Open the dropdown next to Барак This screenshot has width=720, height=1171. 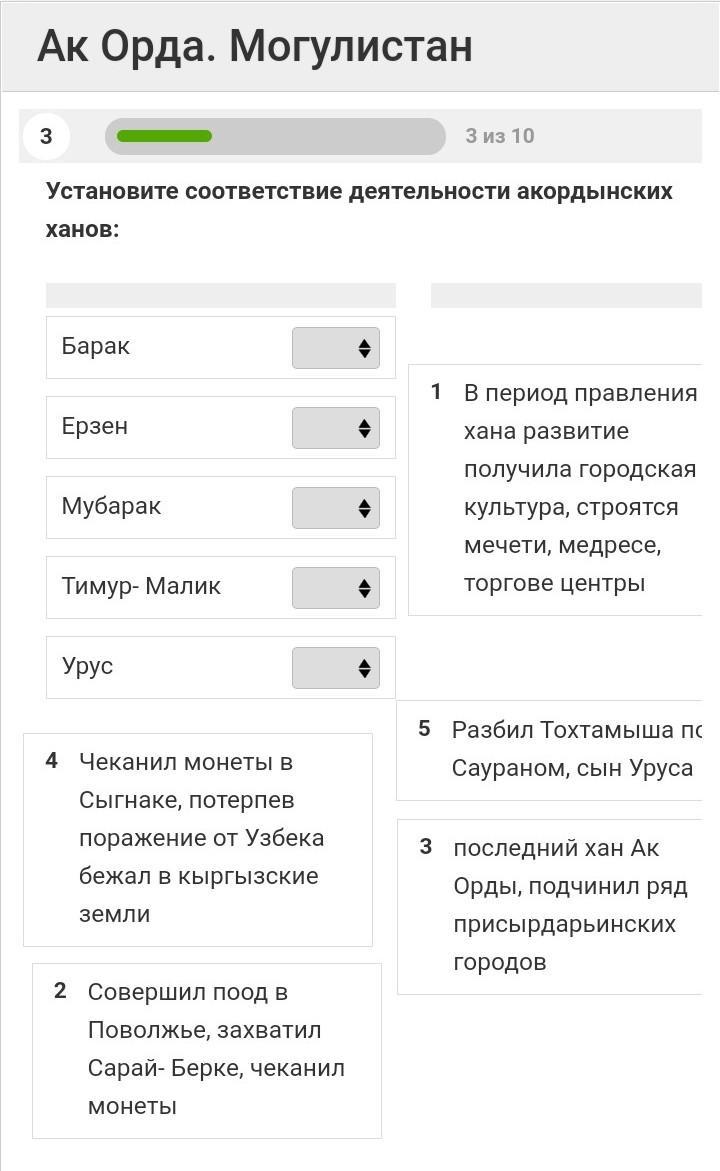click(x=336, y=348)
